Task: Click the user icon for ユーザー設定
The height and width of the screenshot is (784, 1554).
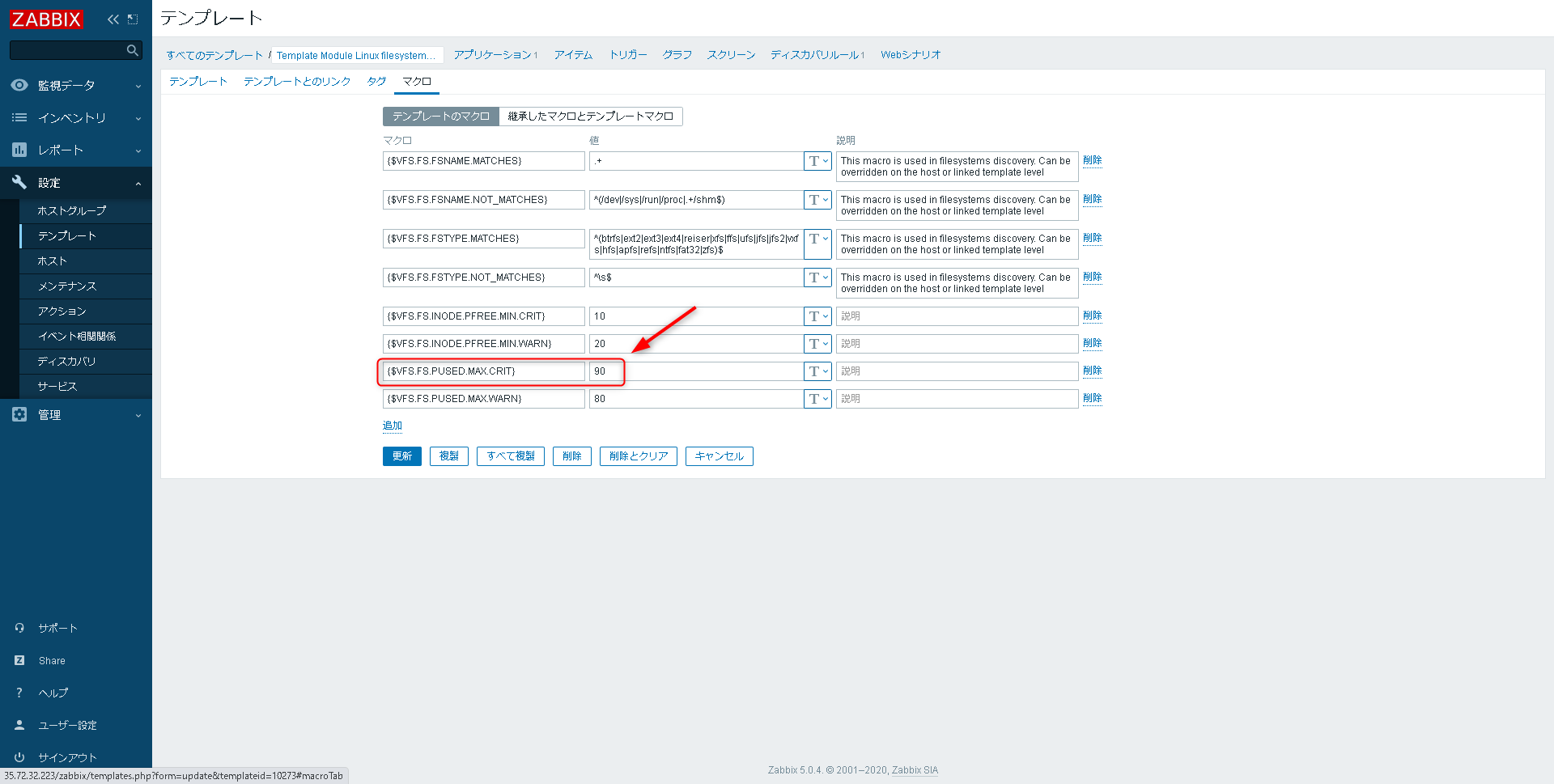Action: click(19, 725)
